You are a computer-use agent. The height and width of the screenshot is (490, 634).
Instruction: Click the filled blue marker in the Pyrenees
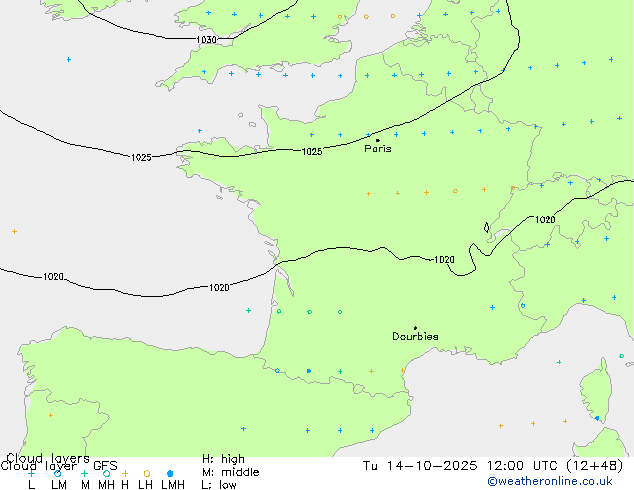click(309, 371)
